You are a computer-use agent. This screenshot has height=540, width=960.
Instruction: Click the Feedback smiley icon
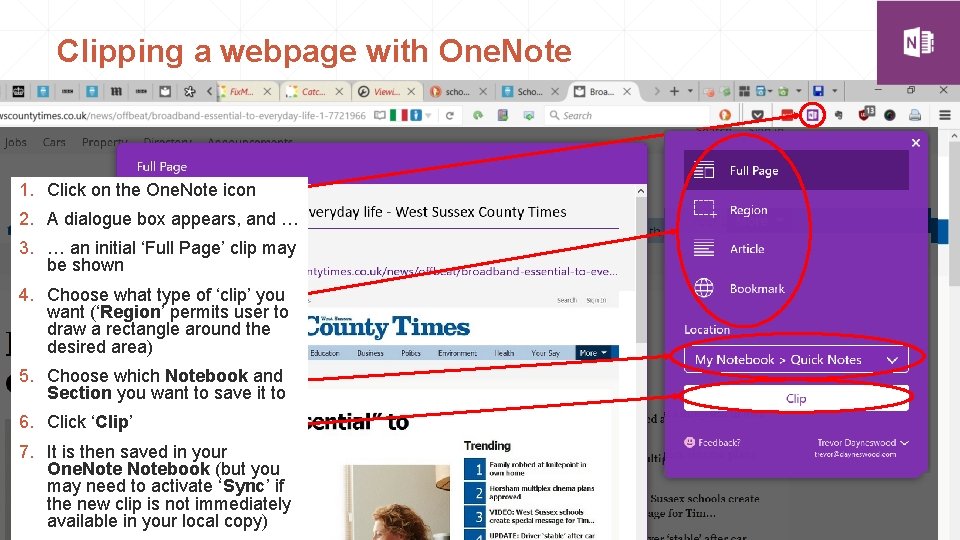(689, 442)
